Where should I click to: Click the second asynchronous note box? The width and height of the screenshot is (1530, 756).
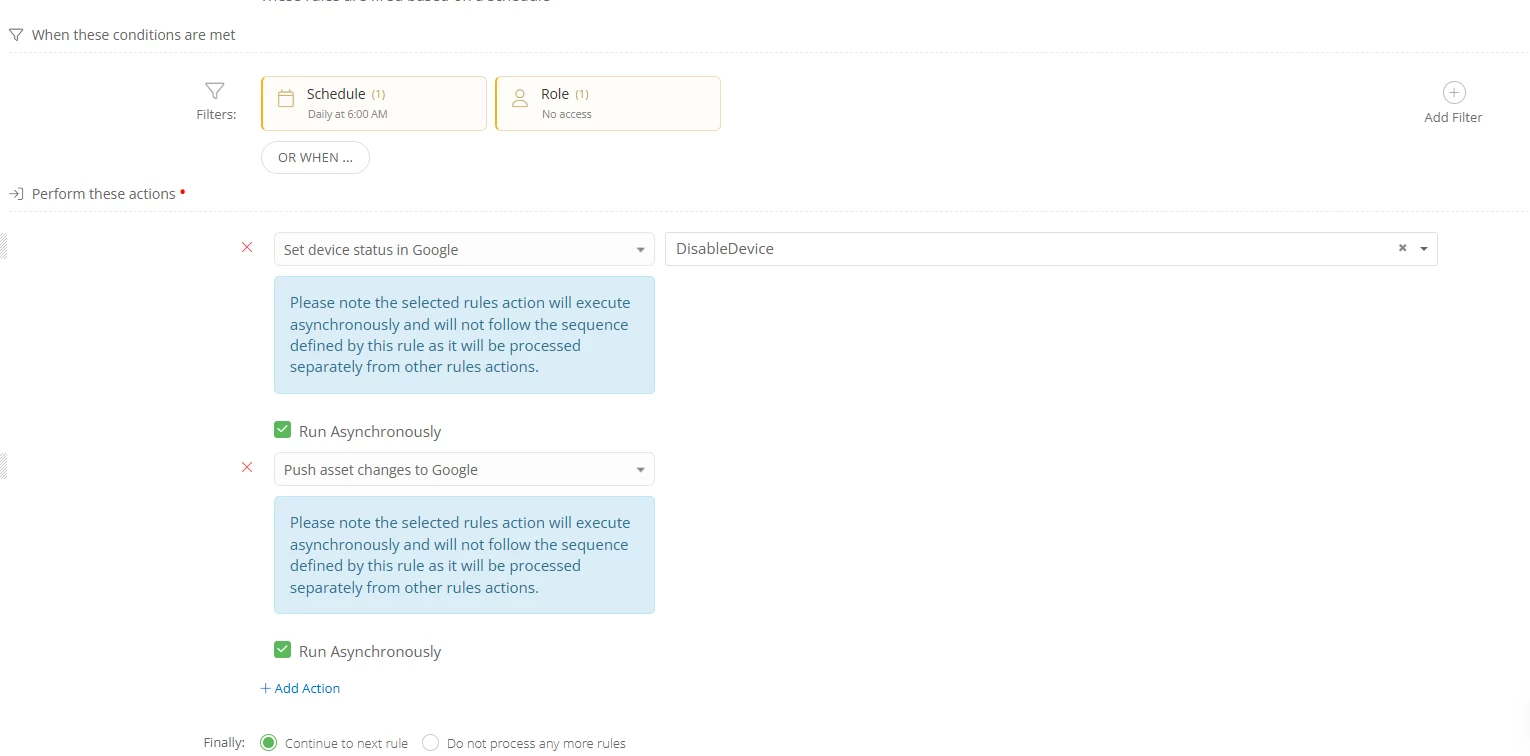(464, 555)
